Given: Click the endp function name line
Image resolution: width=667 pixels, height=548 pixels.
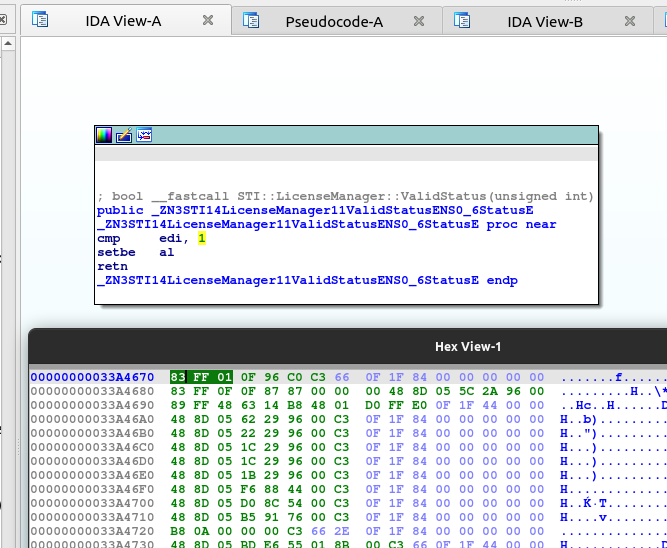Looking at the screenshot, I should click(x=308, y=280).
